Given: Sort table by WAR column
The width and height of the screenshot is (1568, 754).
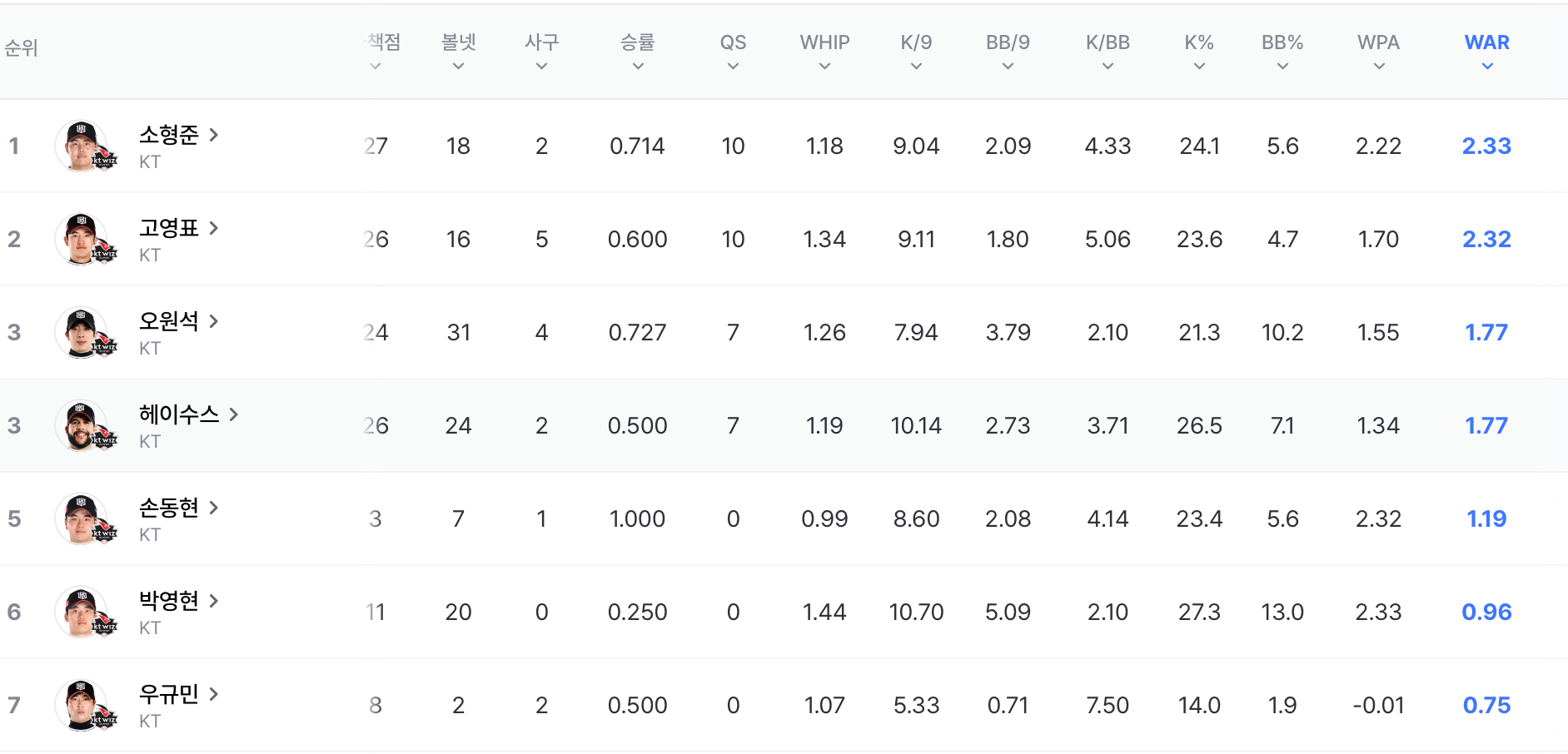Looking at the screenshot, I should [1486, 52].
